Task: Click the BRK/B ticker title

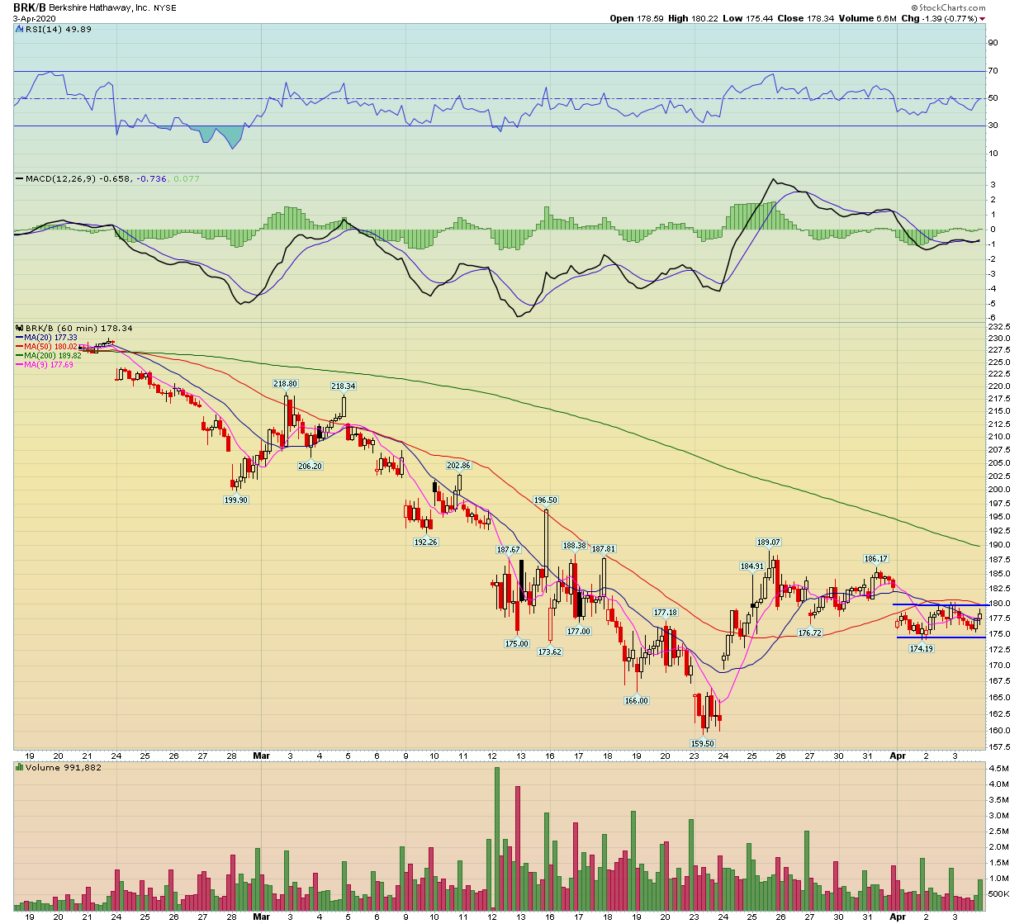Action: click(30, 8)
